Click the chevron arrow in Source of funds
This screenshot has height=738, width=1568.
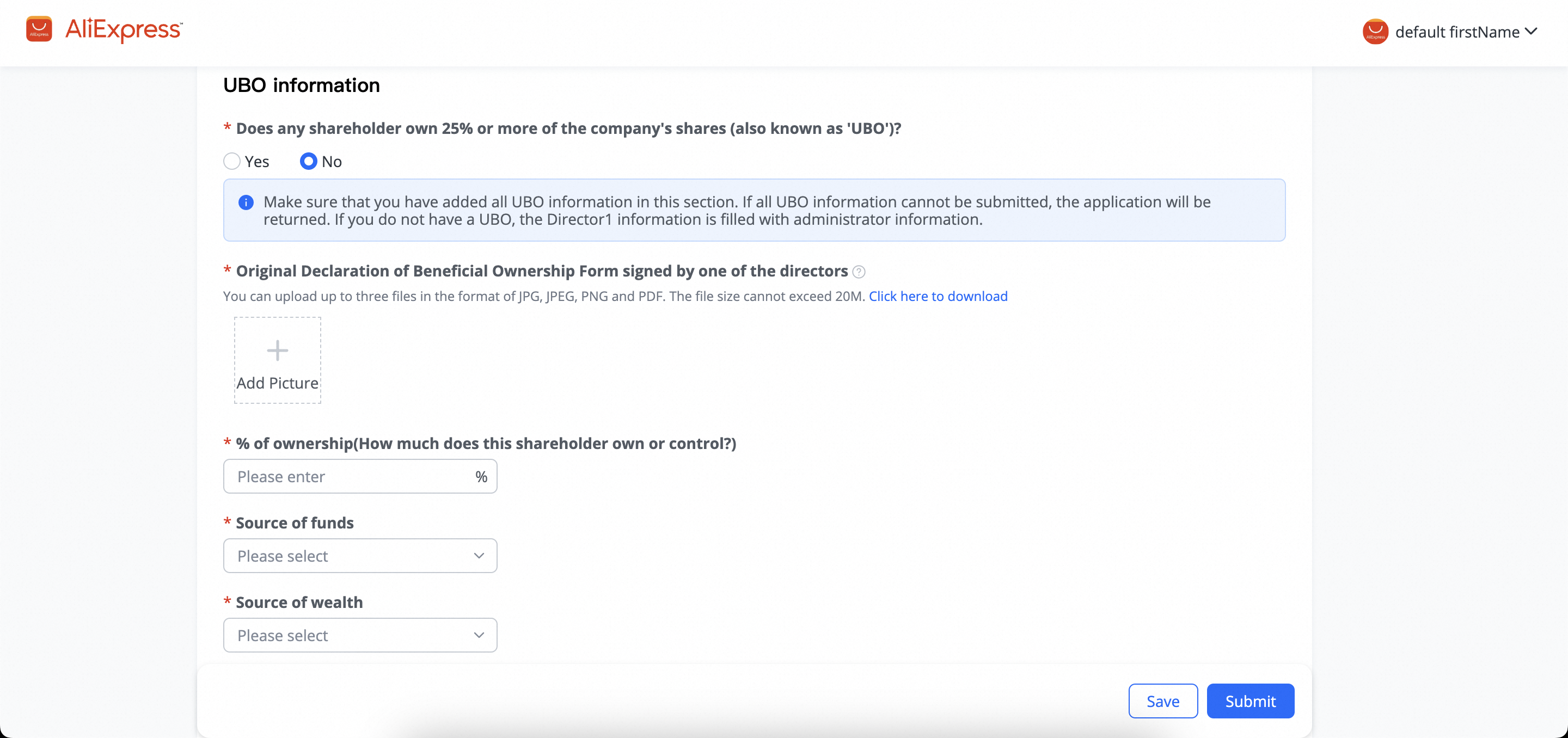click(x=479, y=556)
